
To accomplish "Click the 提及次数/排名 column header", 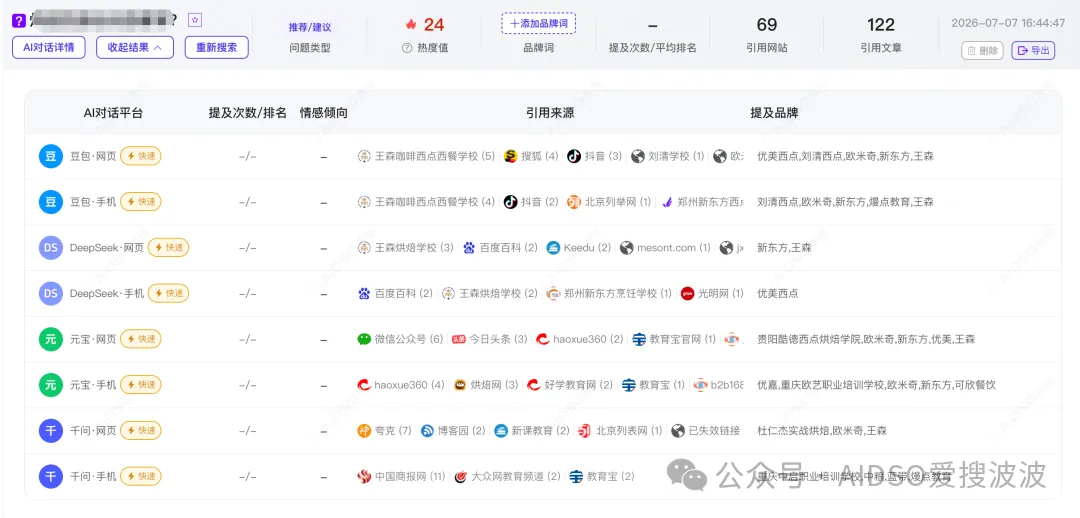I will 248,113.
